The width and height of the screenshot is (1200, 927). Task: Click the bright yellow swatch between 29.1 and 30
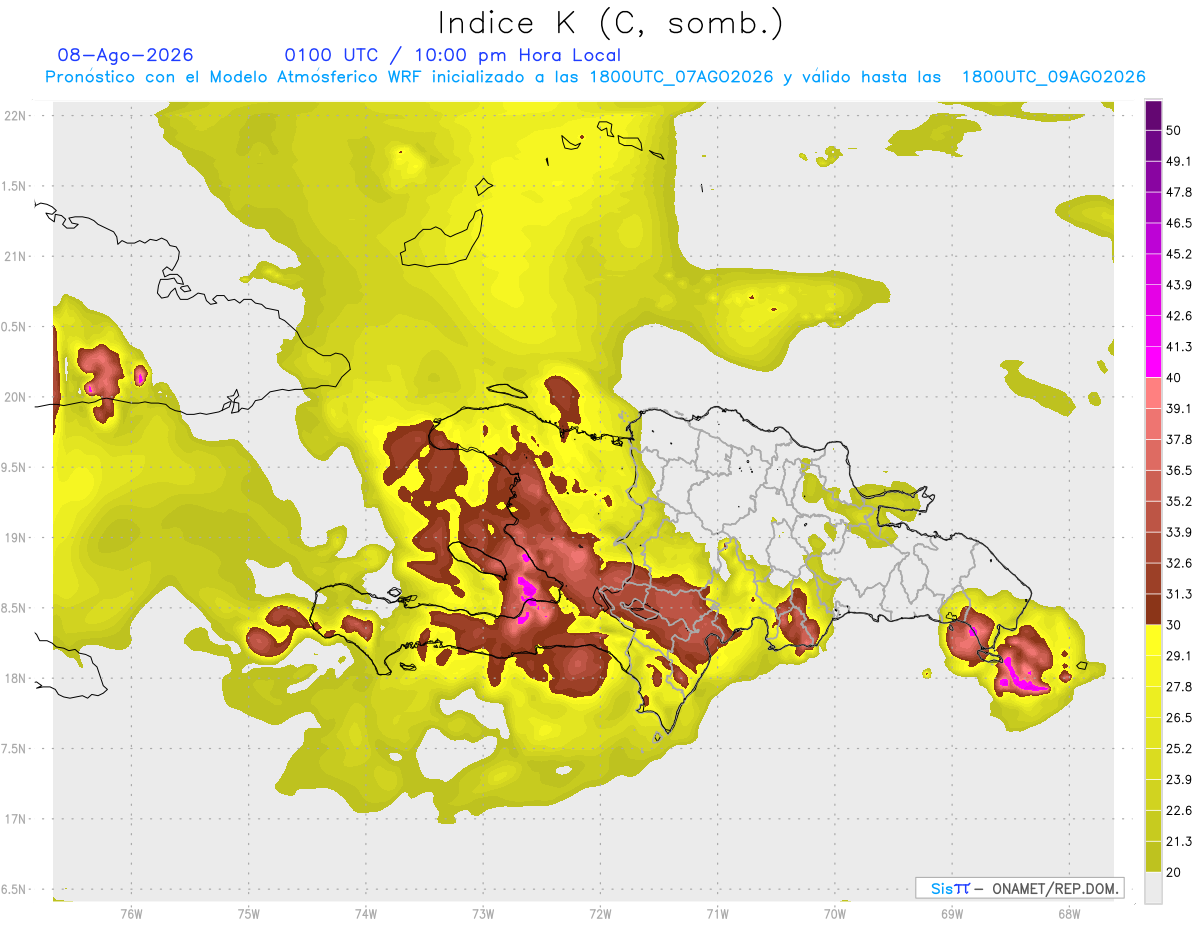1153,641
